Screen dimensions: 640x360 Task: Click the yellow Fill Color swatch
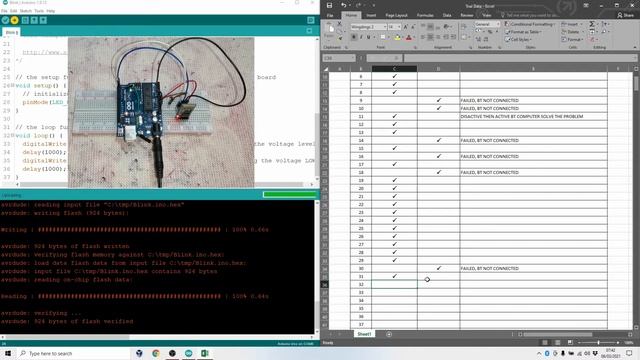(x=397, y=38)
